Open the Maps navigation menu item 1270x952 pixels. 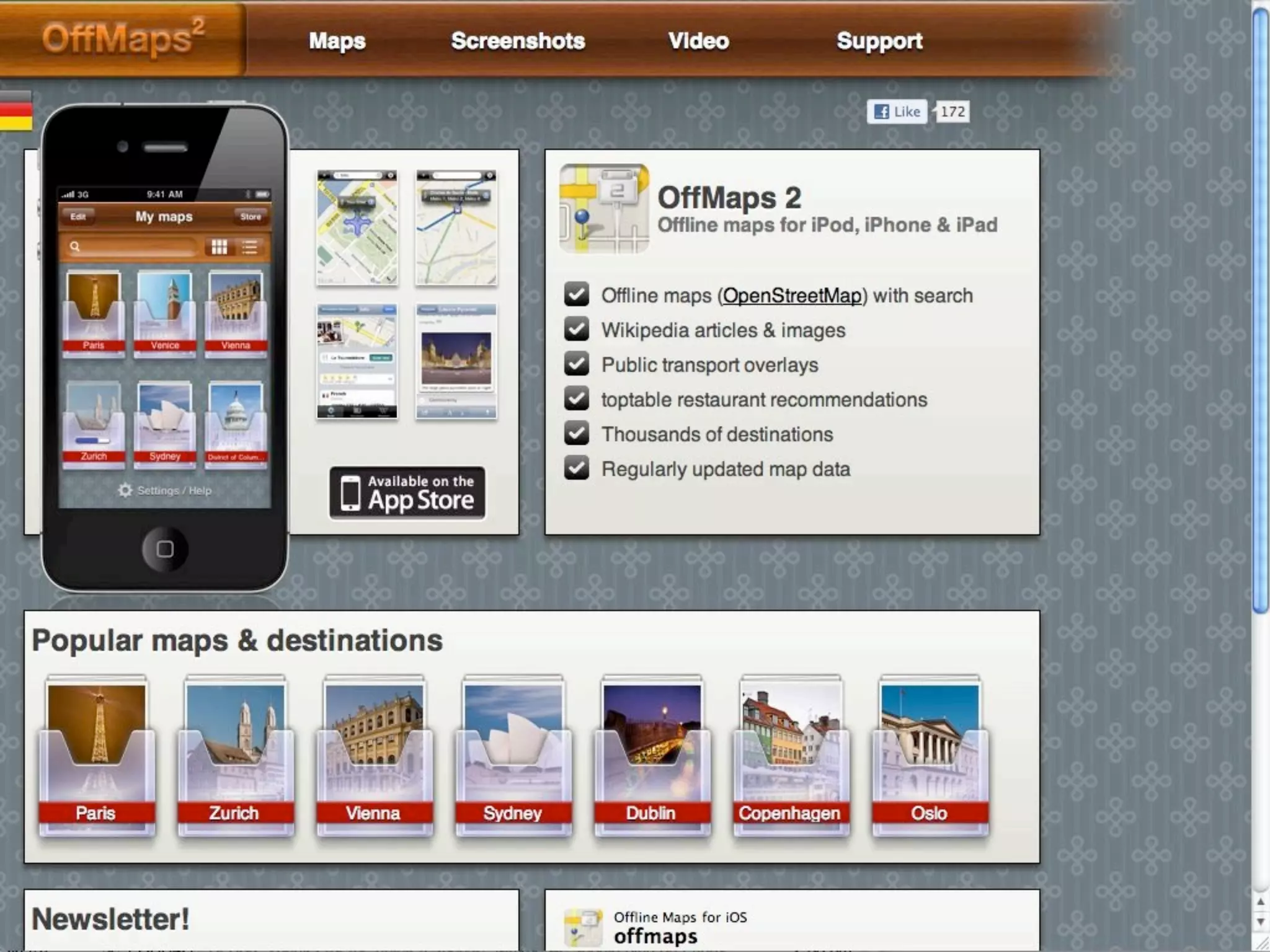(x=337, y=41)
